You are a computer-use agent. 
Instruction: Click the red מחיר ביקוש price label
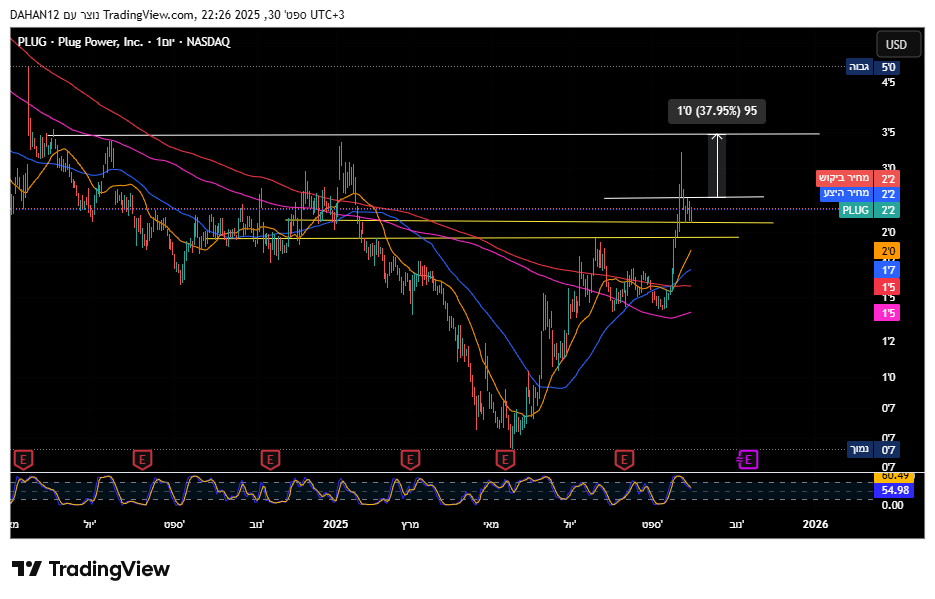coord(857,178)
